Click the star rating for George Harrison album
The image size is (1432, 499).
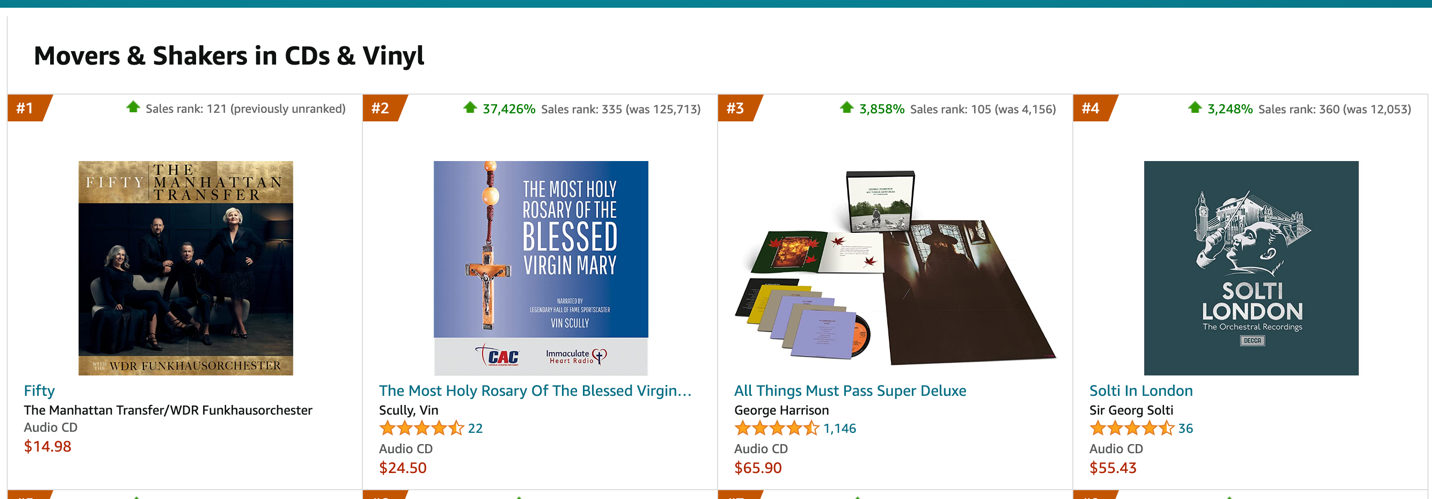click(776, 429)
